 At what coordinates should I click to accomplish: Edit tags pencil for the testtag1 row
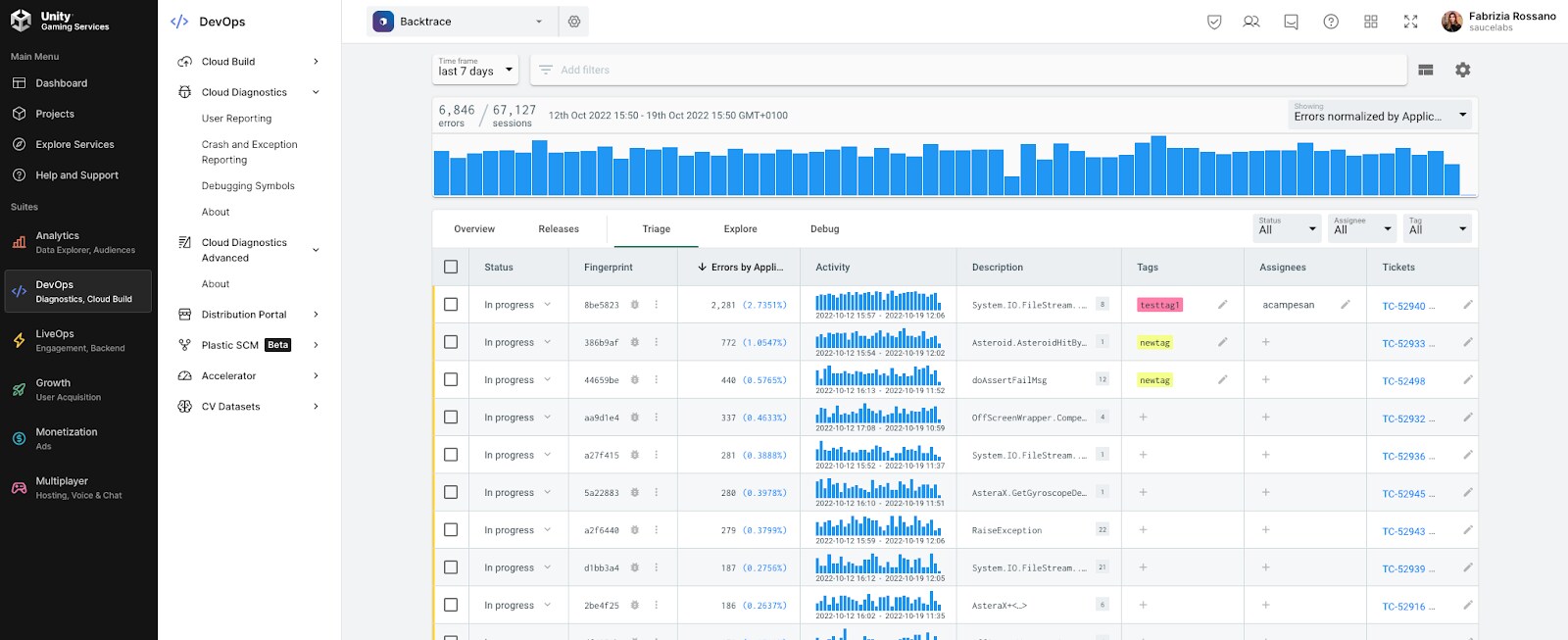[1222, 305]
